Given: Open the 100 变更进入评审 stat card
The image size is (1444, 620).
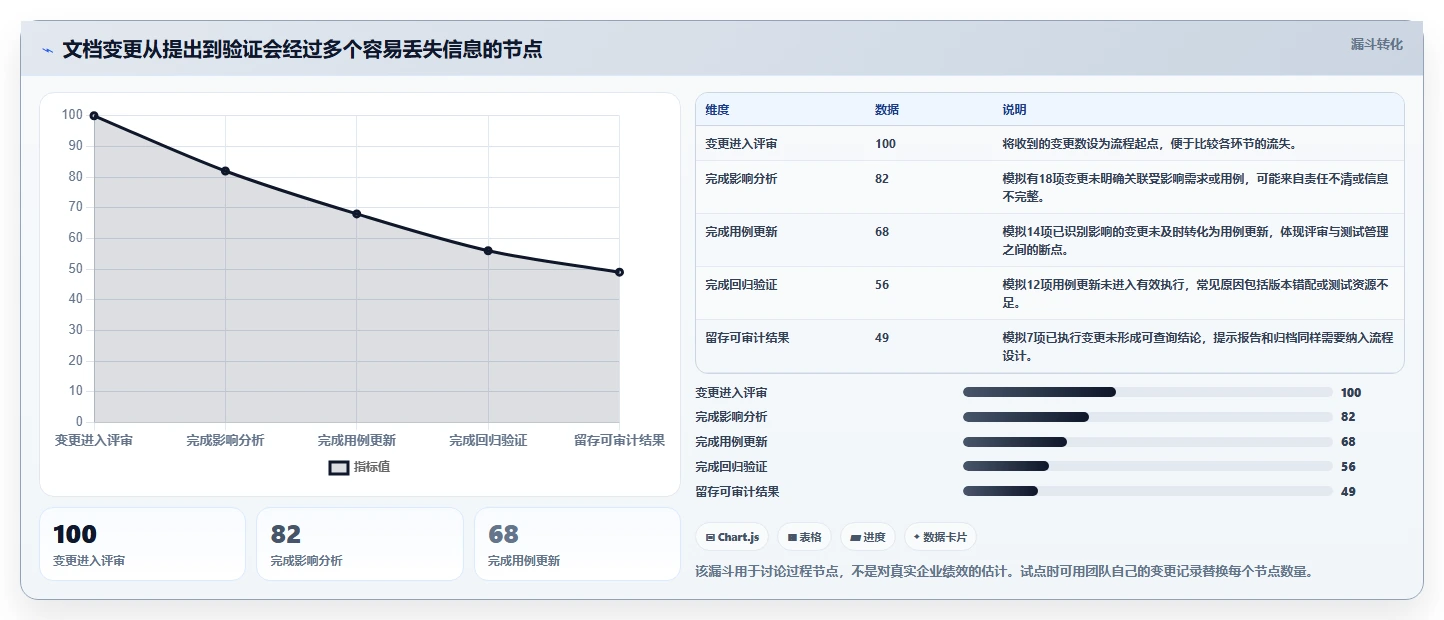Looking at the screenshot, I should click(x=142, y=544).
